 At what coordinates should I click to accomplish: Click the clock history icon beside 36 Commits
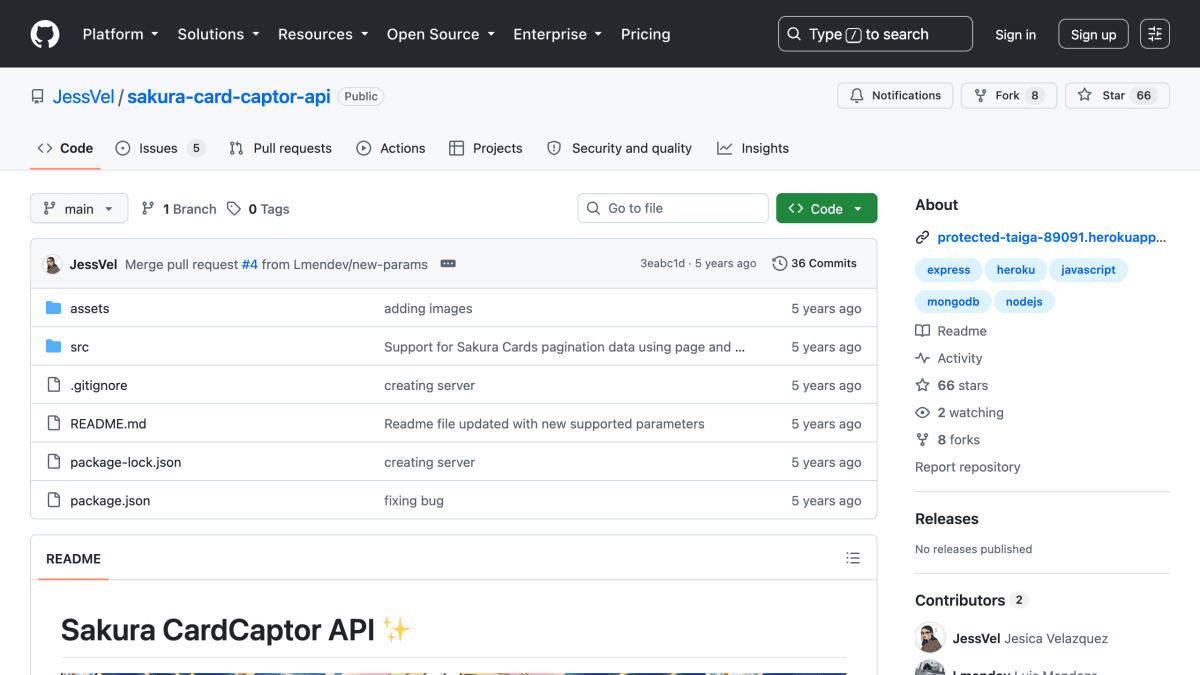pyautogui.click(x=780, y=264)
